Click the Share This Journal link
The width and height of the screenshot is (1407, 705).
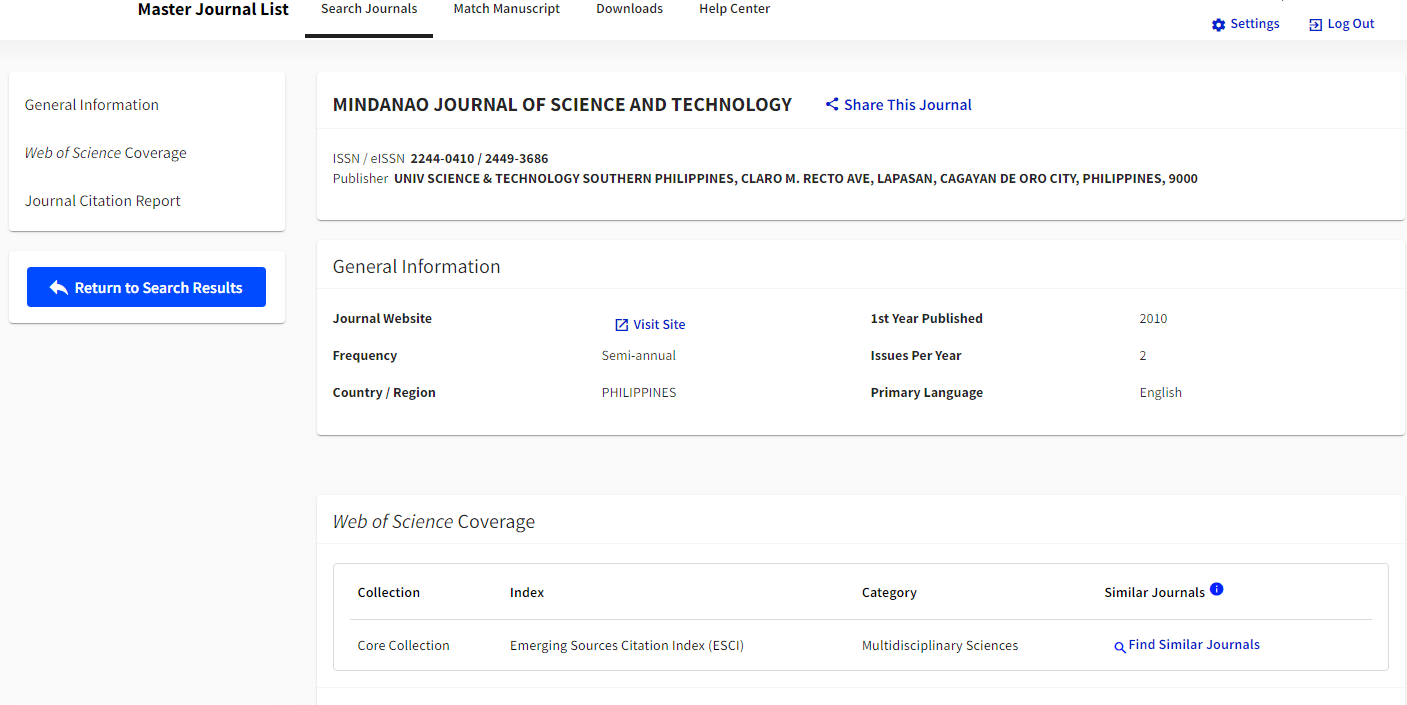(x=907, y=105)
